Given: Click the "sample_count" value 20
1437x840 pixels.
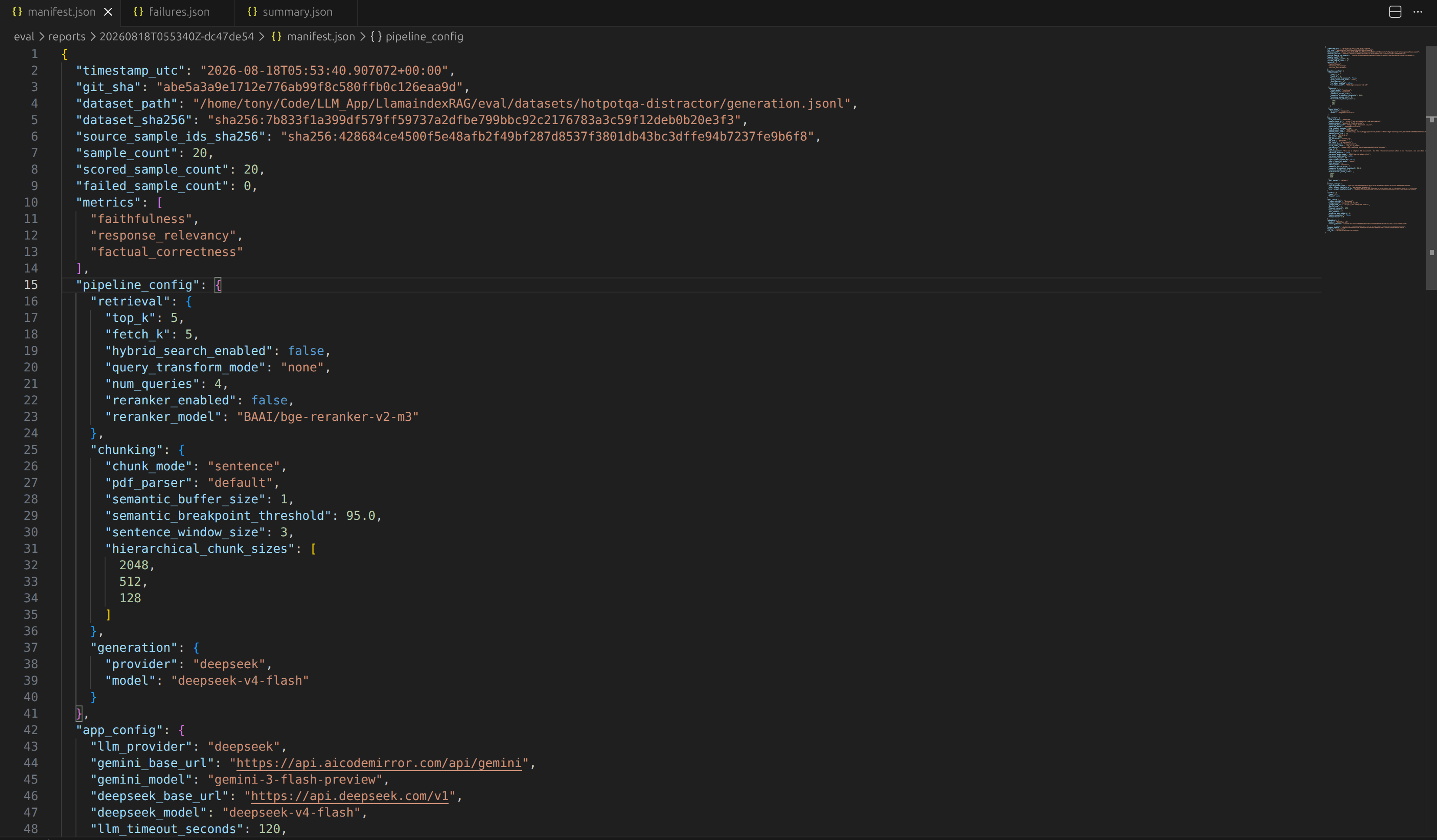Looking at the screenshot, I should 200,153.
